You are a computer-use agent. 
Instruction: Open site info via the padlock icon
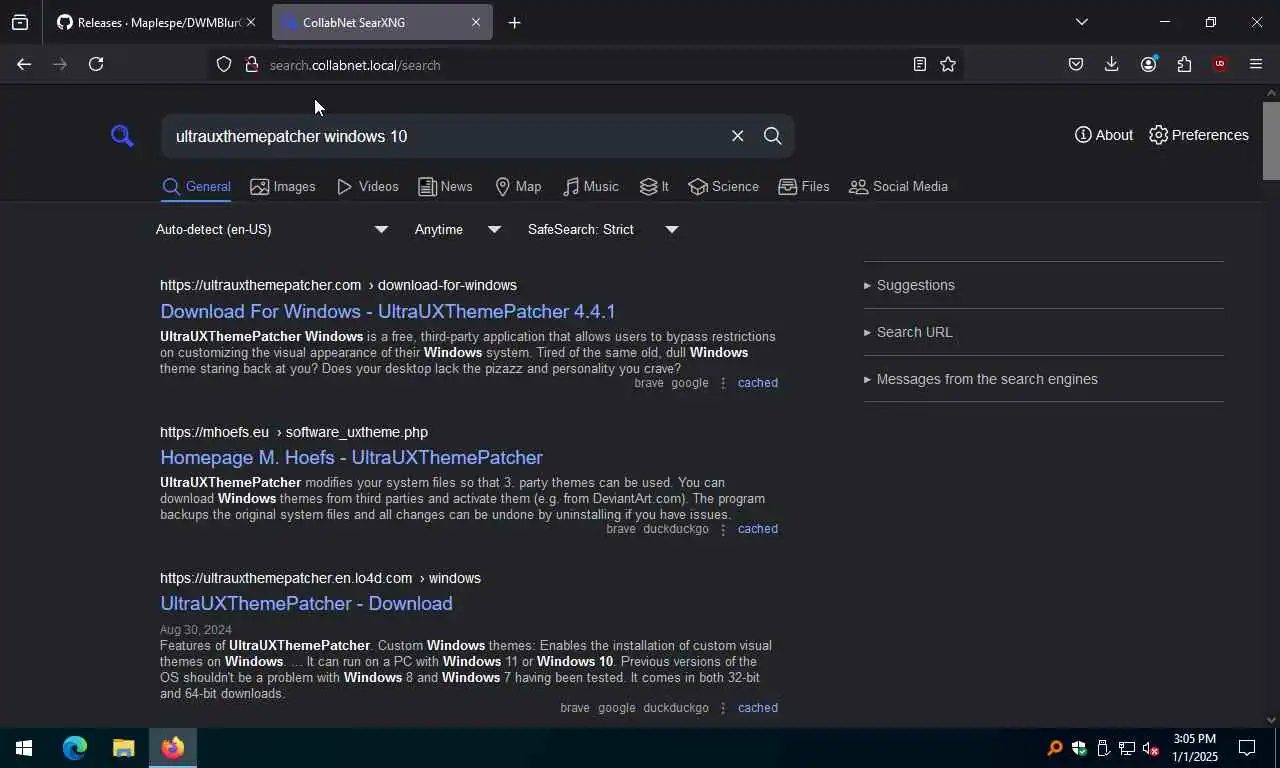point(250,64)
